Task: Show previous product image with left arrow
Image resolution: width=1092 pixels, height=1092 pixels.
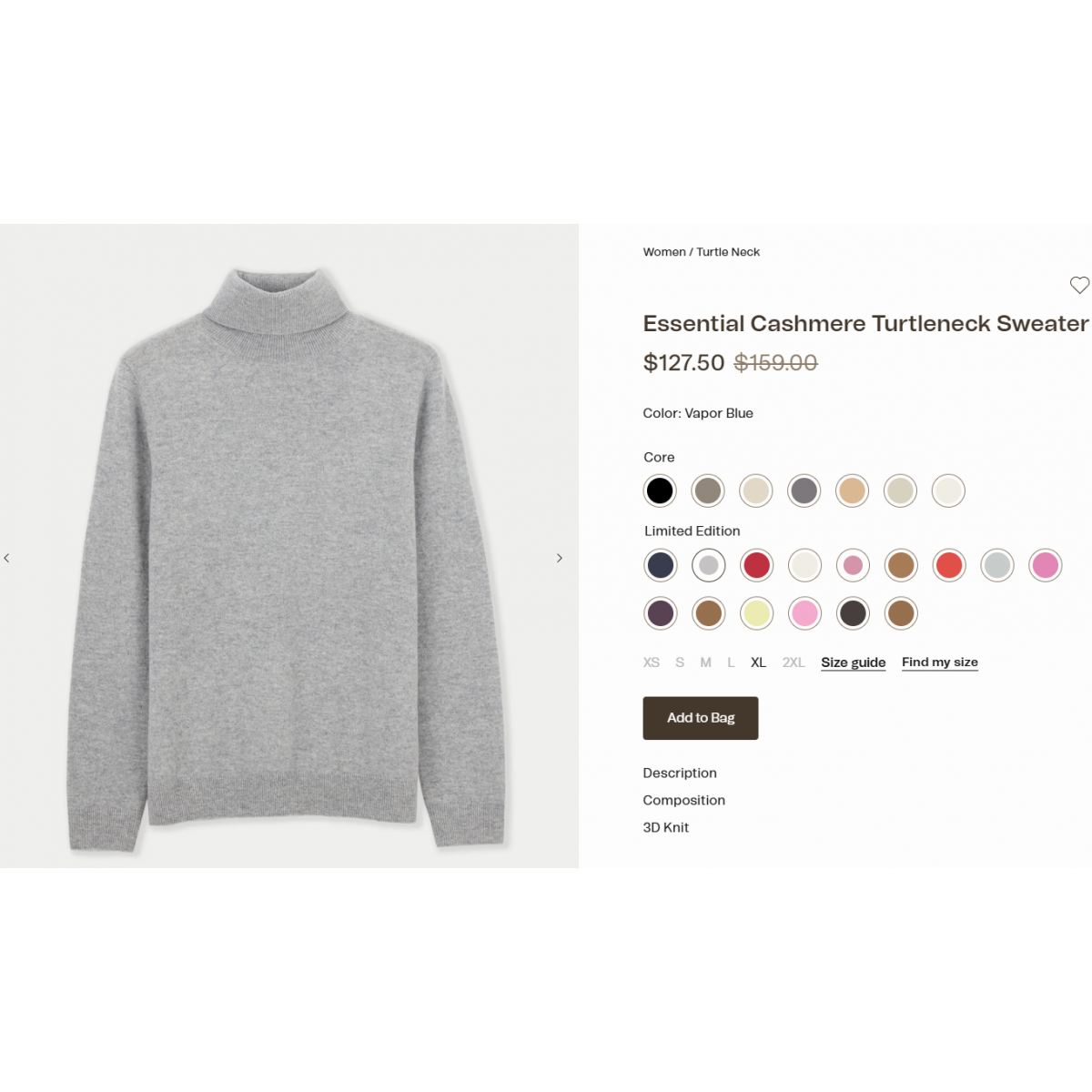Action: coord(6,558)
